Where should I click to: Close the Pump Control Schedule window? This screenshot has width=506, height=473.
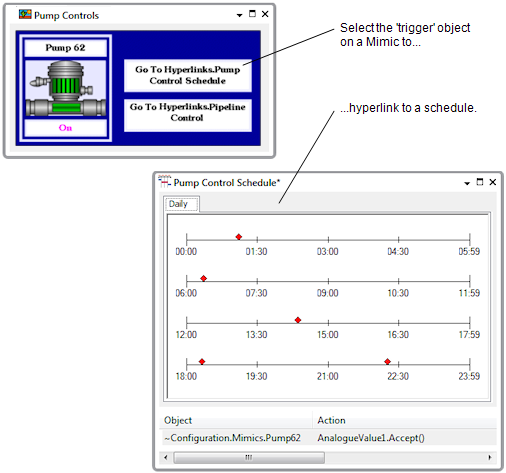point(493,182)
